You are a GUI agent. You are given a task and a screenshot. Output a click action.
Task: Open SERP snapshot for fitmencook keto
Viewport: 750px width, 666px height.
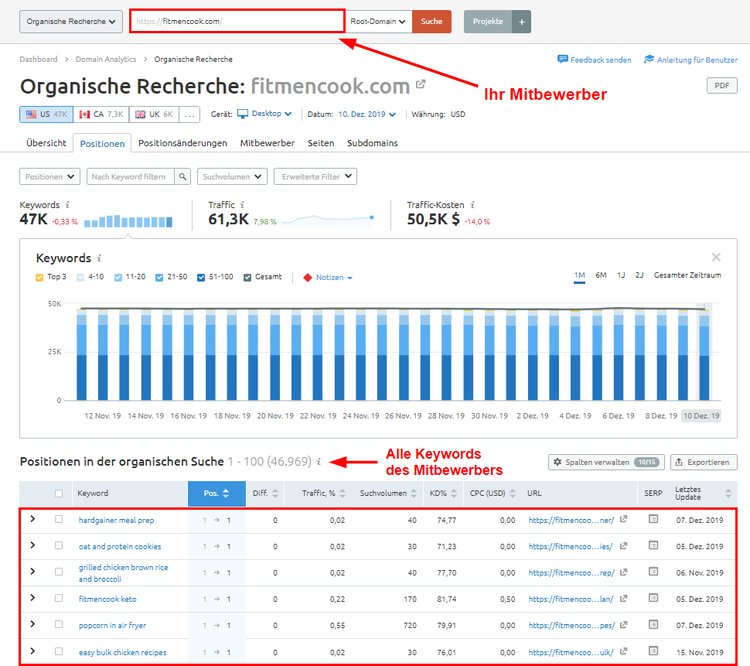pyautogui.click(x=653, y=598)
